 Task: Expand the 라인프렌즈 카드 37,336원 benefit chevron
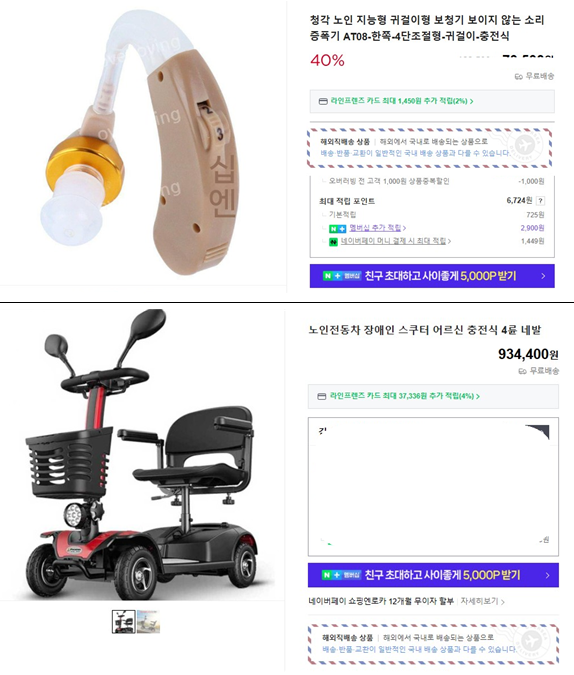(x=478, y=396)
